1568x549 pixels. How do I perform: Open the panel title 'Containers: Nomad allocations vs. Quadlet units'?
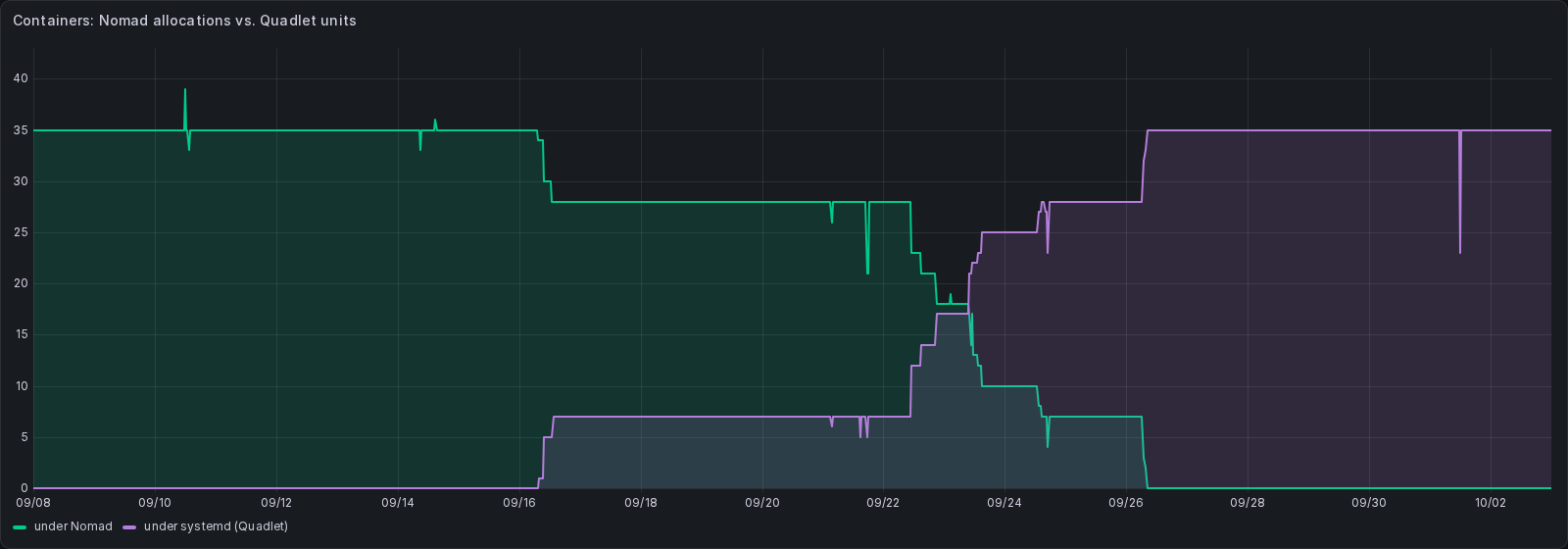pyautogui.click(x=184, y=21)
